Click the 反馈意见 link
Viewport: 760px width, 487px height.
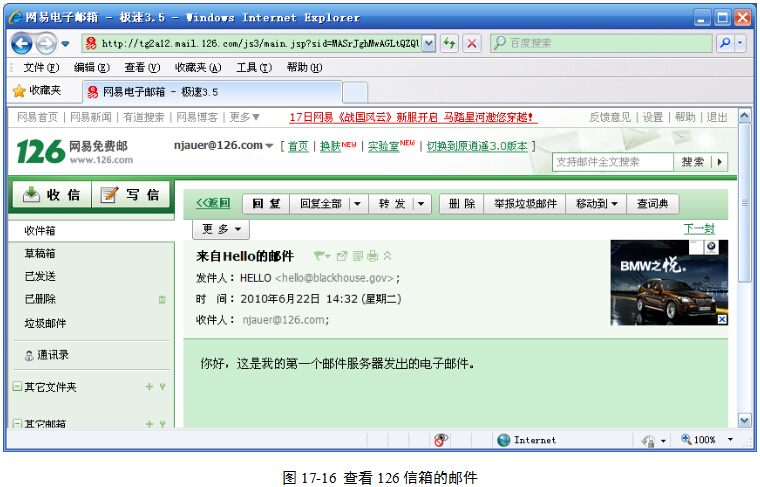click(610, 117)
